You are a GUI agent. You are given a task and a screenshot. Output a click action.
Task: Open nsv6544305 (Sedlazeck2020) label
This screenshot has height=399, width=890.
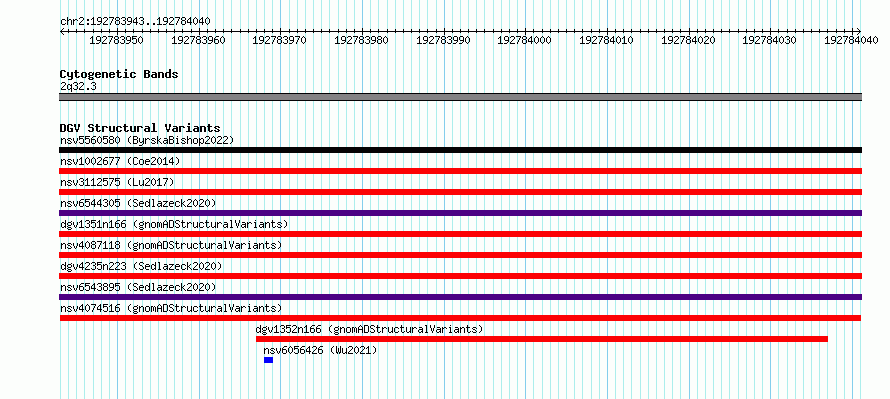(138, 203)
